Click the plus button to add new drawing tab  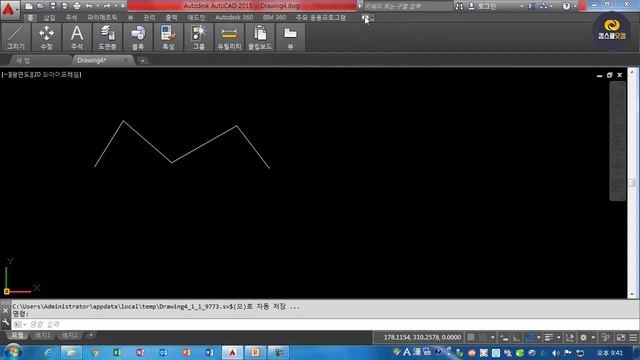click(x=142, y=60)
